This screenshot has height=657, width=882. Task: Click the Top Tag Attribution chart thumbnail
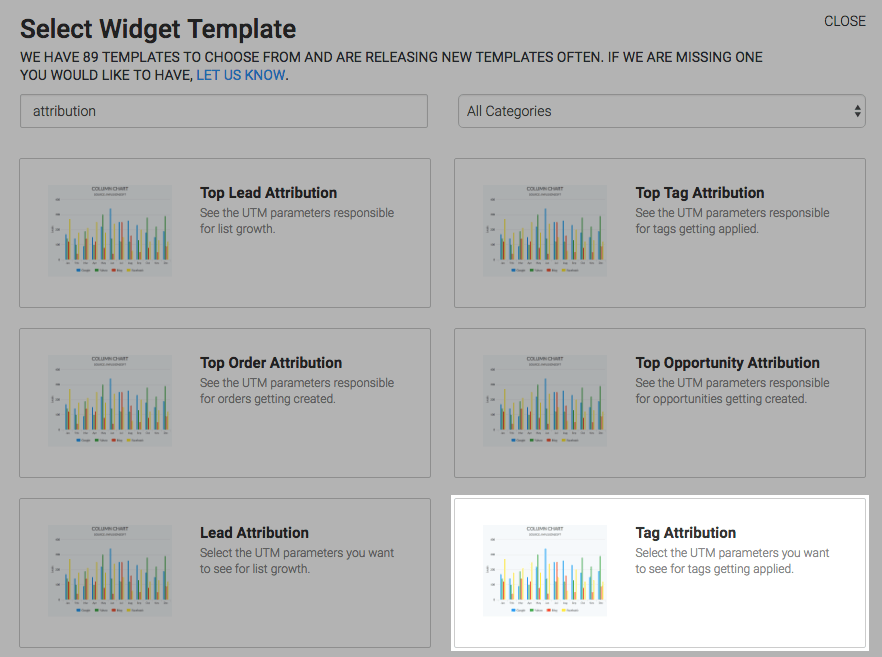(x=544, y=231)
